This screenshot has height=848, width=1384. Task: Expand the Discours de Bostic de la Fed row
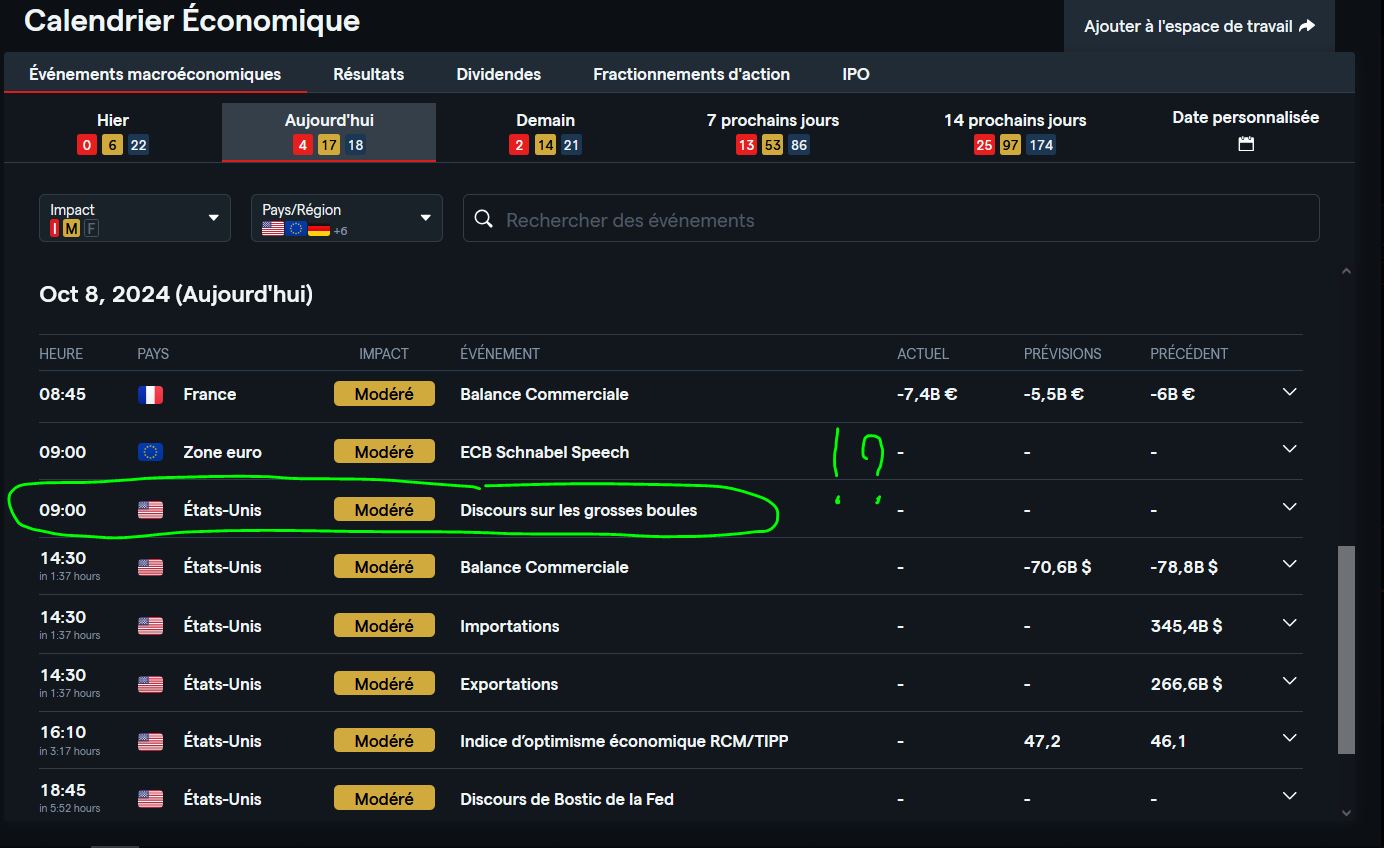click(x=1289, y=796)
